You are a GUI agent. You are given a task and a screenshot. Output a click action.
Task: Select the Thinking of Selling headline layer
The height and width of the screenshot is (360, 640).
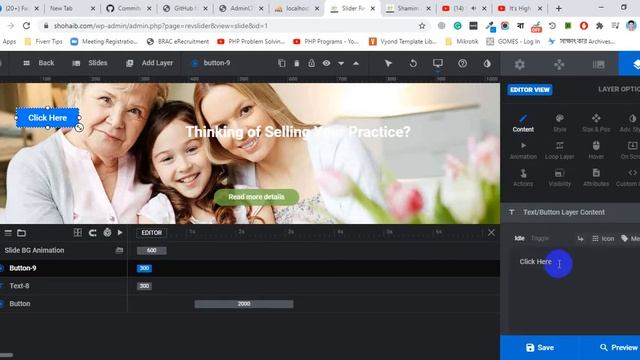[298, 132]
